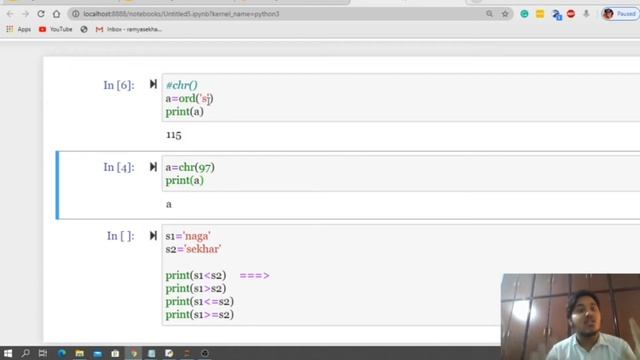Open the red adblock extension
The width and height of the screenshot is (640, 360).
coord(571,14)
